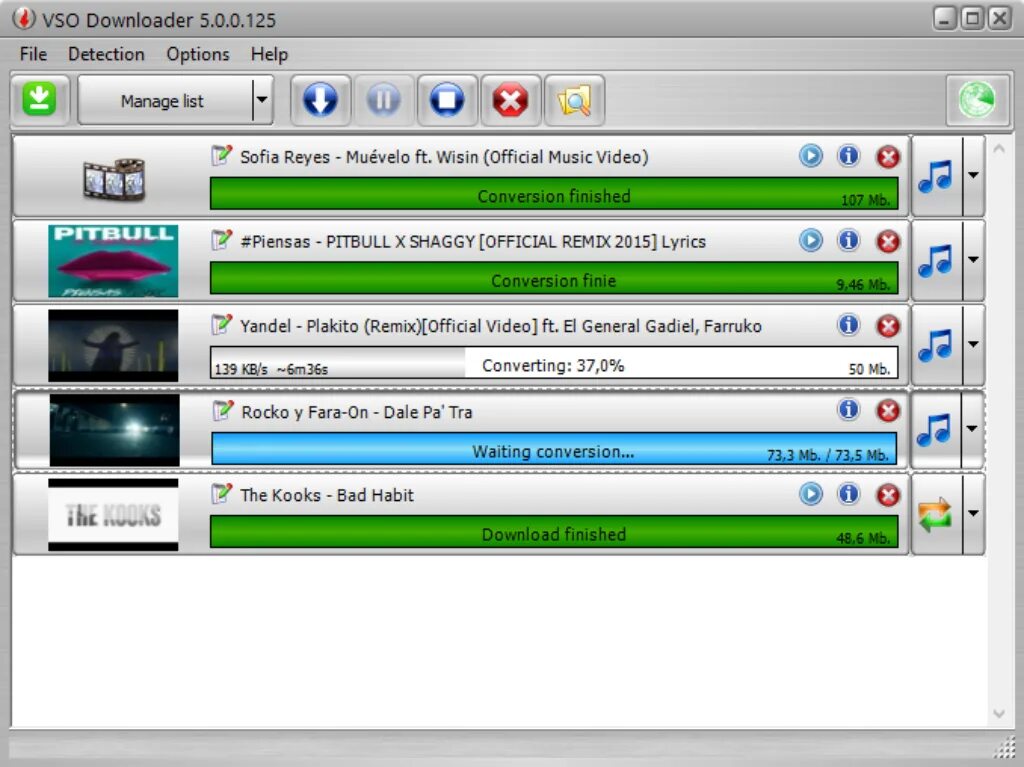Expand format dropdown for Yandel row

[973, 344]
